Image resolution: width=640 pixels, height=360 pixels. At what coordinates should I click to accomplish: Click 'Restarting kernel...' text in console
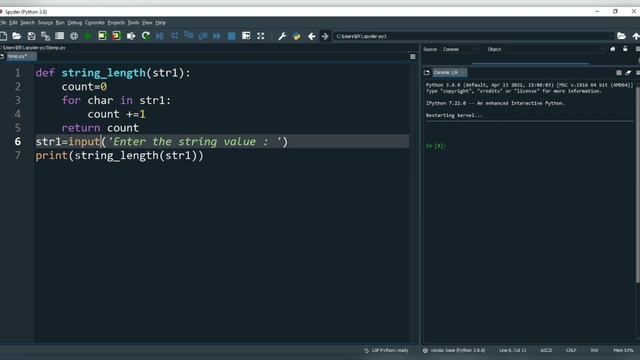454,116
